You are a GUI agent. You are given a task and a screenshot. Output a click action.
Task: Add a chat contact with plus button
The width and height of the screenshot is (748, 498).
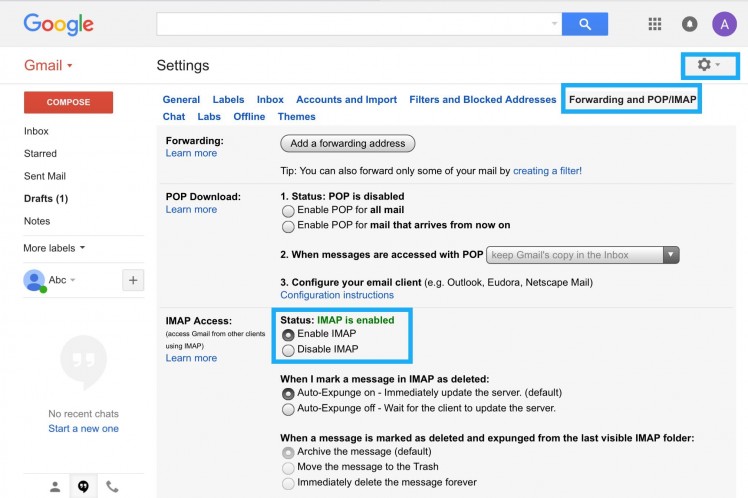tap(132, 280)
